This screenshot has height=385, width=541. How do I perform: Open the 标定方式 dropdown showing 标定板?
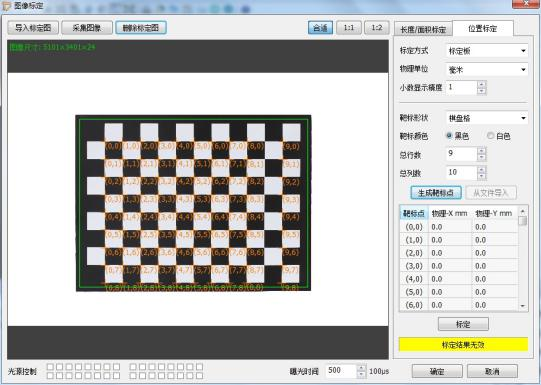(x=486, y=51)
